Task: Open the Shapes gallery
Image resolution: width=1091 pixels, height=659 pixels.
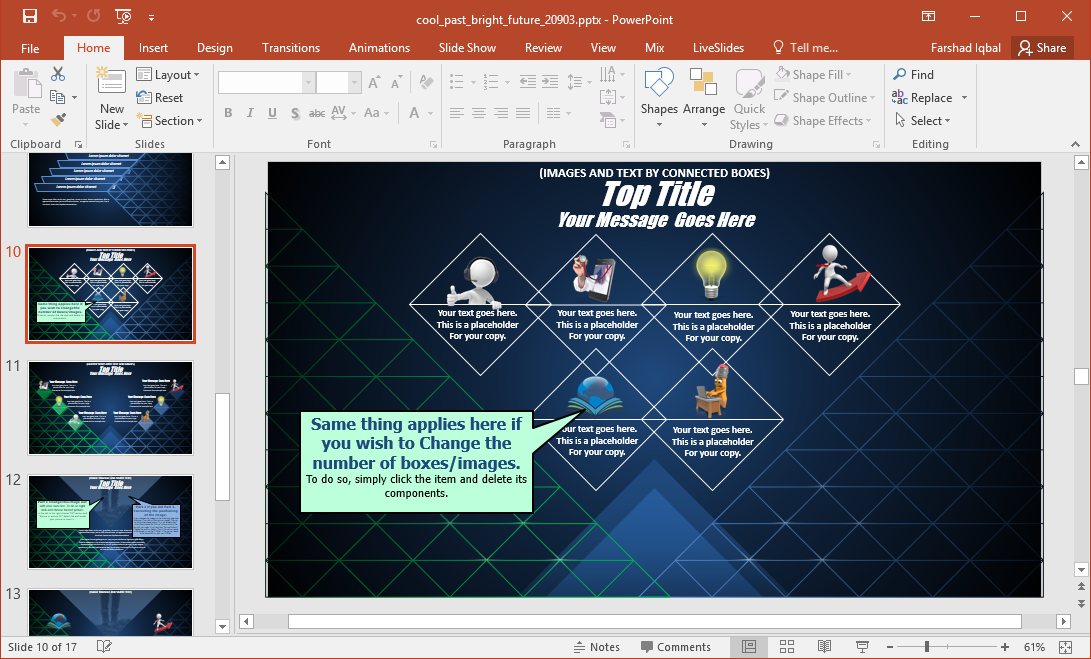Action: pos(659,96)
